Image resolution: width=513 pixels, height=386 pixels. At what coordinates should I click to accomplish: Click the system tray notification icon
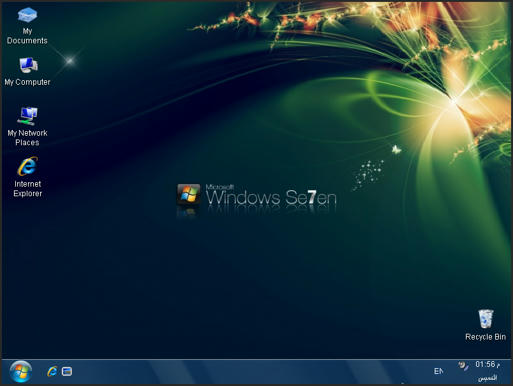(x=463, y=366)
